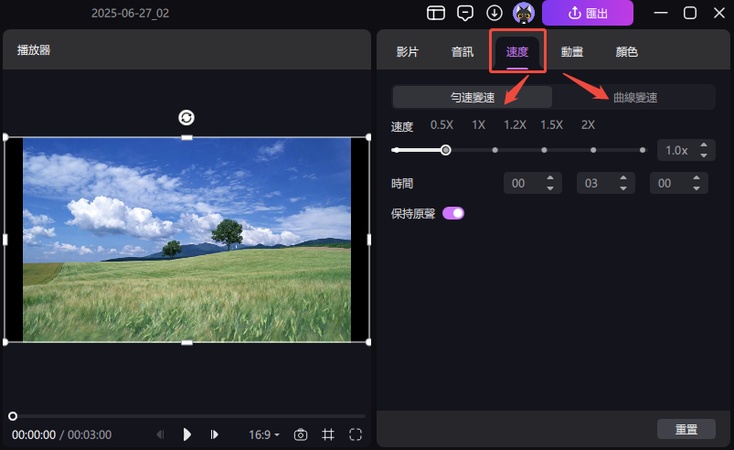Select 勻速變速 uniform speed mode
The height and width of the screenshot is (450, 734).
point(472,97)
